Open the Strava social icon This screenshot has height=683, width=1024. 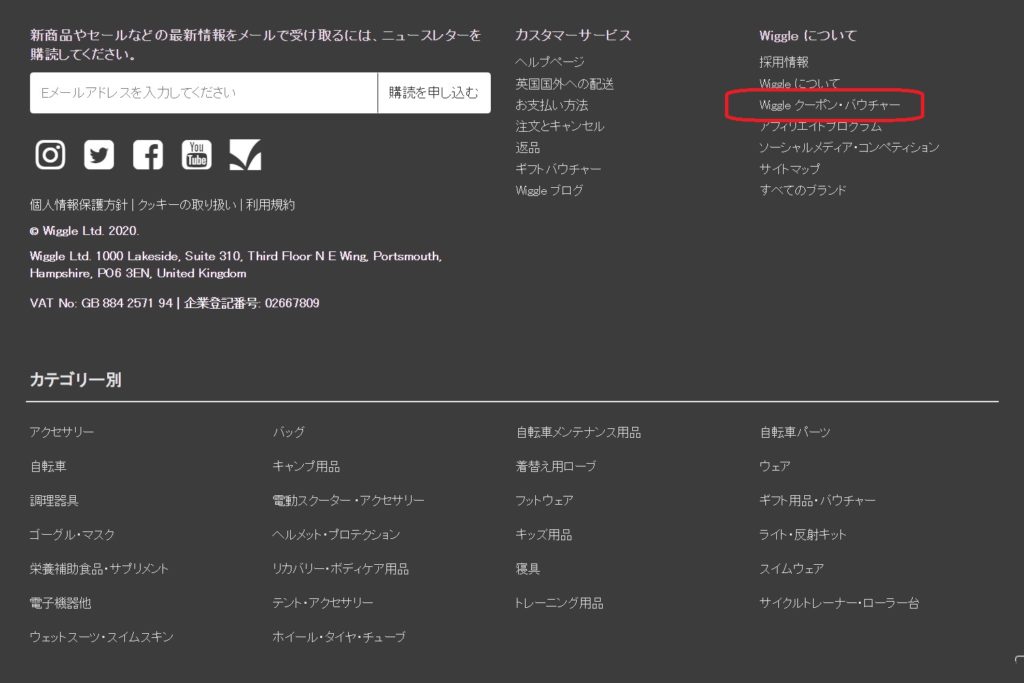point(245,154)
